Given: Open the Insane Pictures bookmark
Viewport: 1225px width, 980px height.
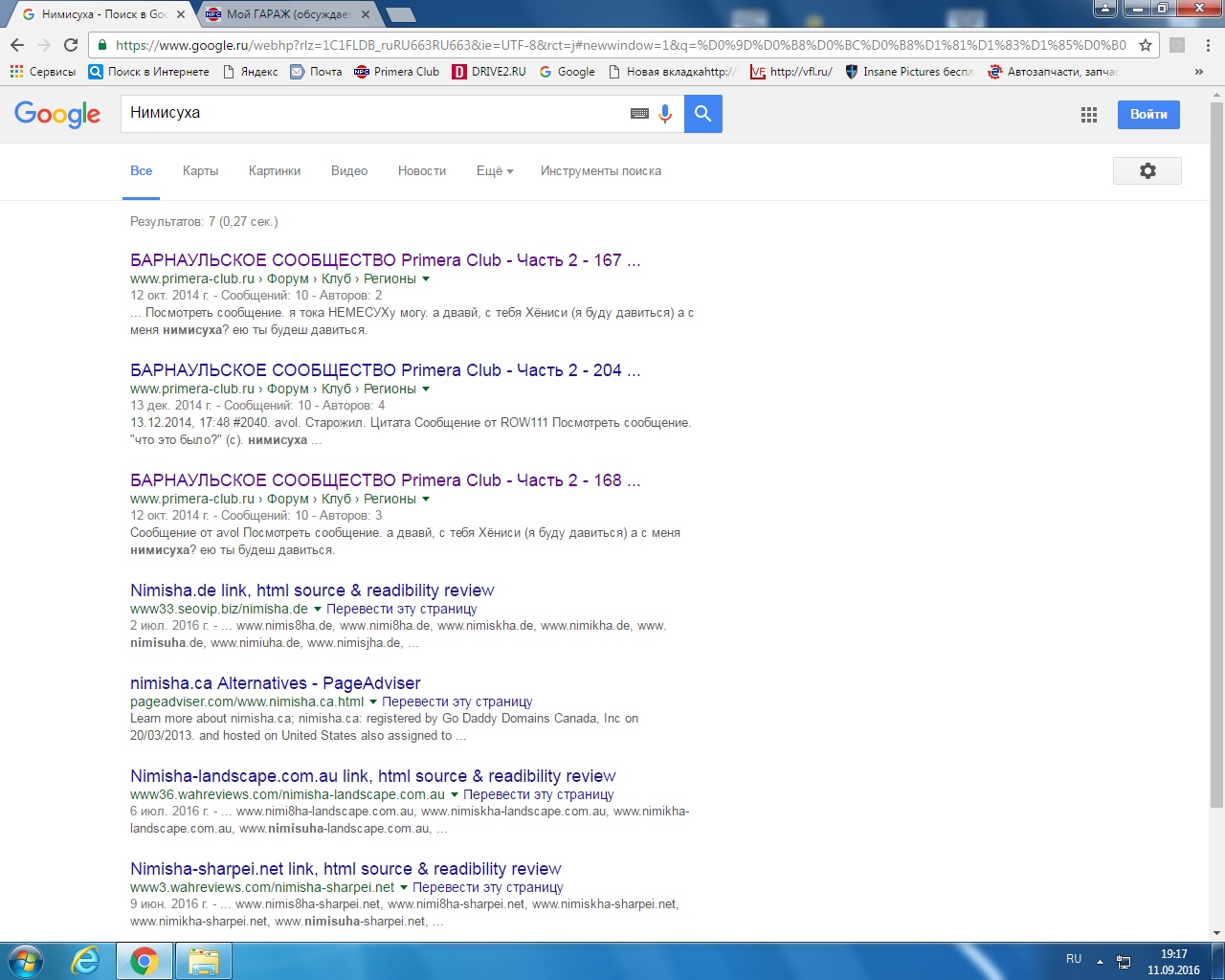Looking at the screenshot, I should [909, 72].
